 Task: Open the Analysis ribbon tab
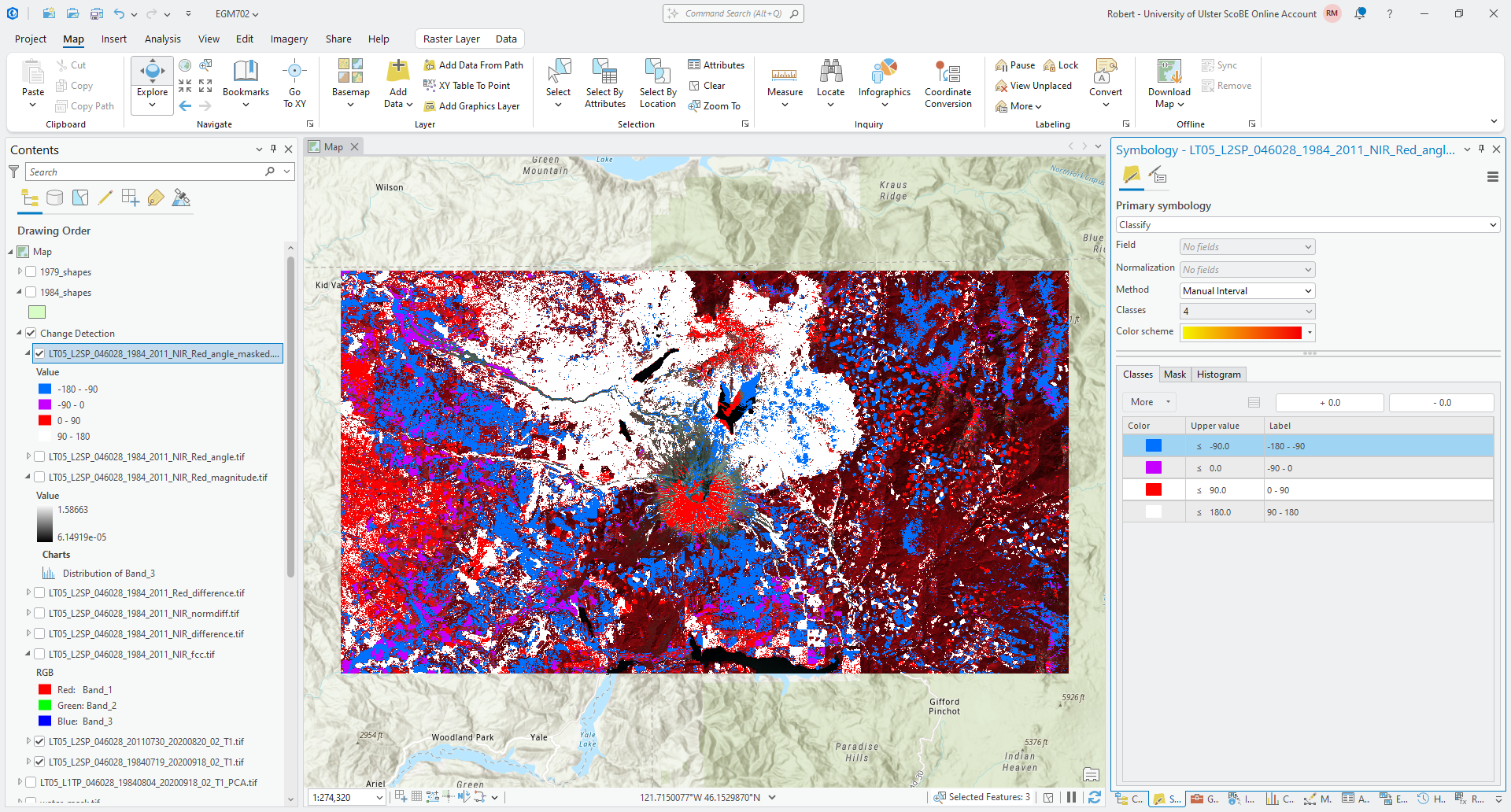pos(162,39)
